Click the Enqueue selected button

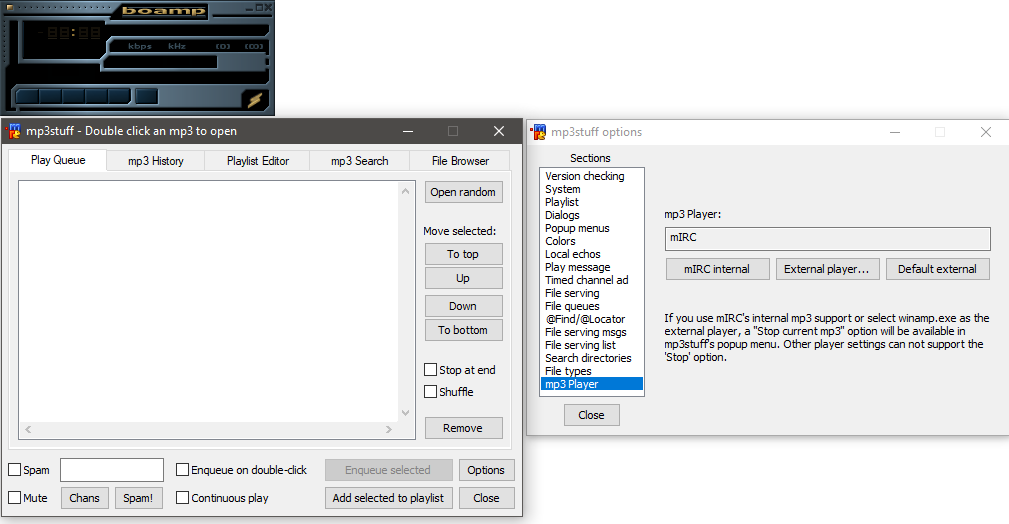388,470
